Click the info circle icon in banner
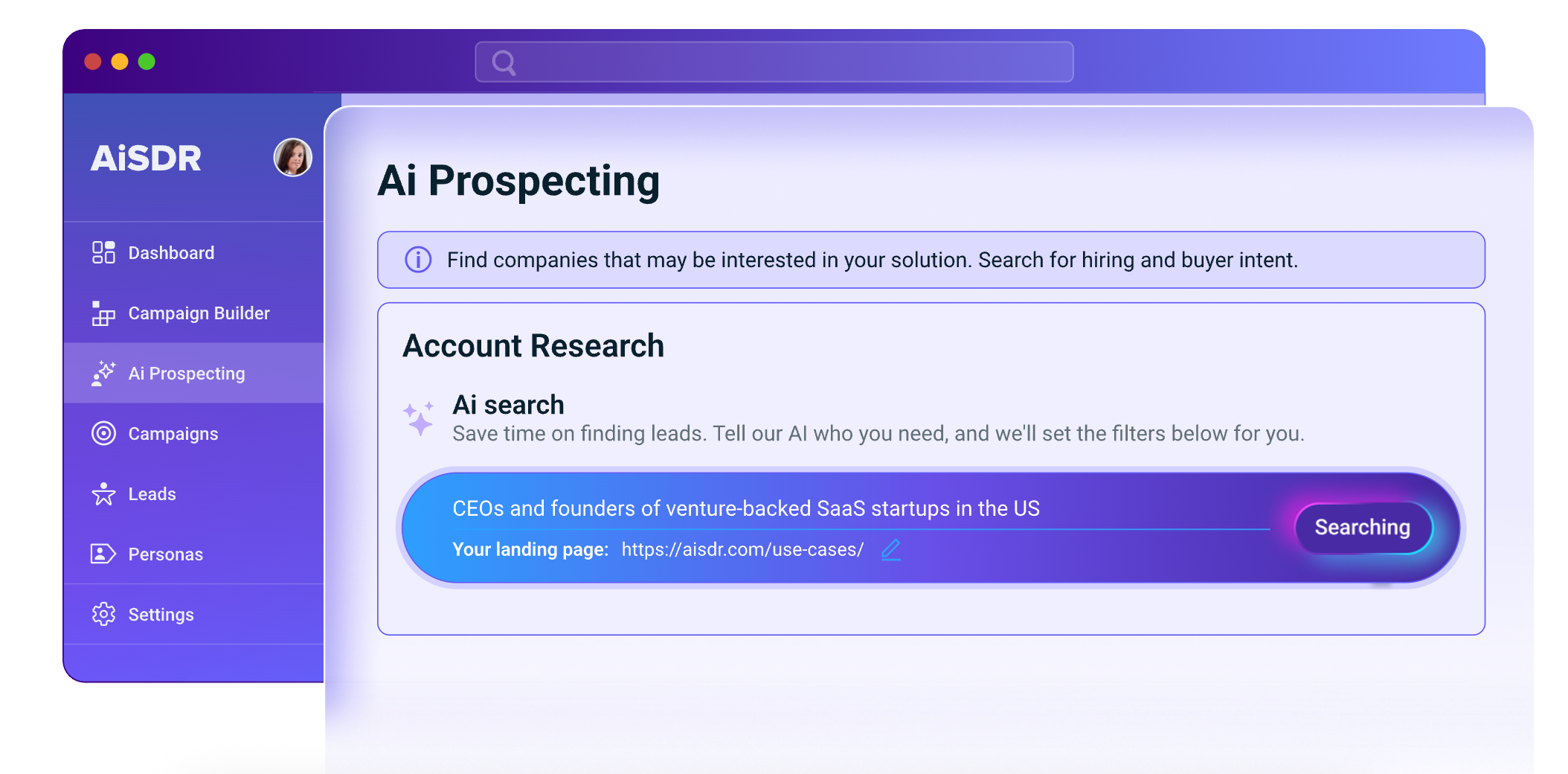The image size is (1568, 774). click(x=418, y=260)
